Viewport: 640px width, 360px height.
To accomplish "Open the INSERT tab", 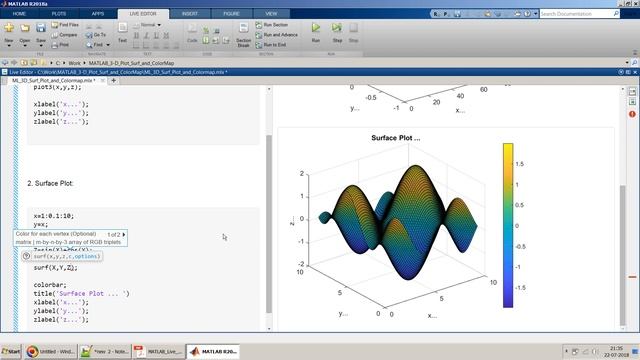I will [190, 14].
